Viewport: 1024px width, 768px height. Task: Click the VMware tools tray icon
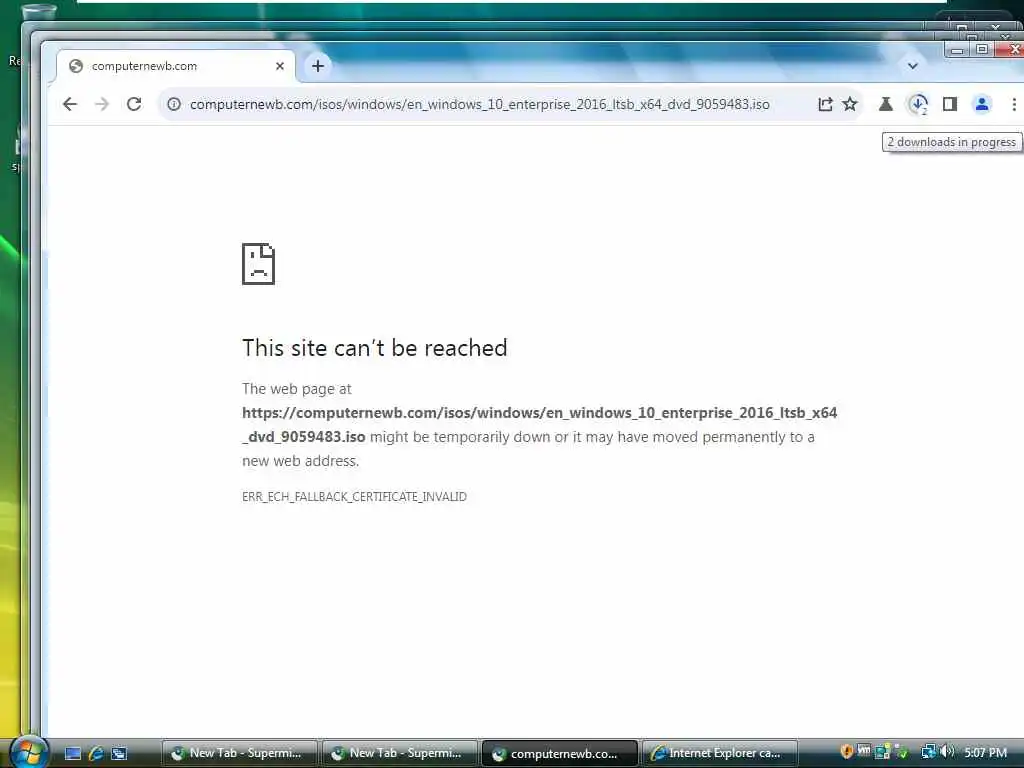point(864,752)
